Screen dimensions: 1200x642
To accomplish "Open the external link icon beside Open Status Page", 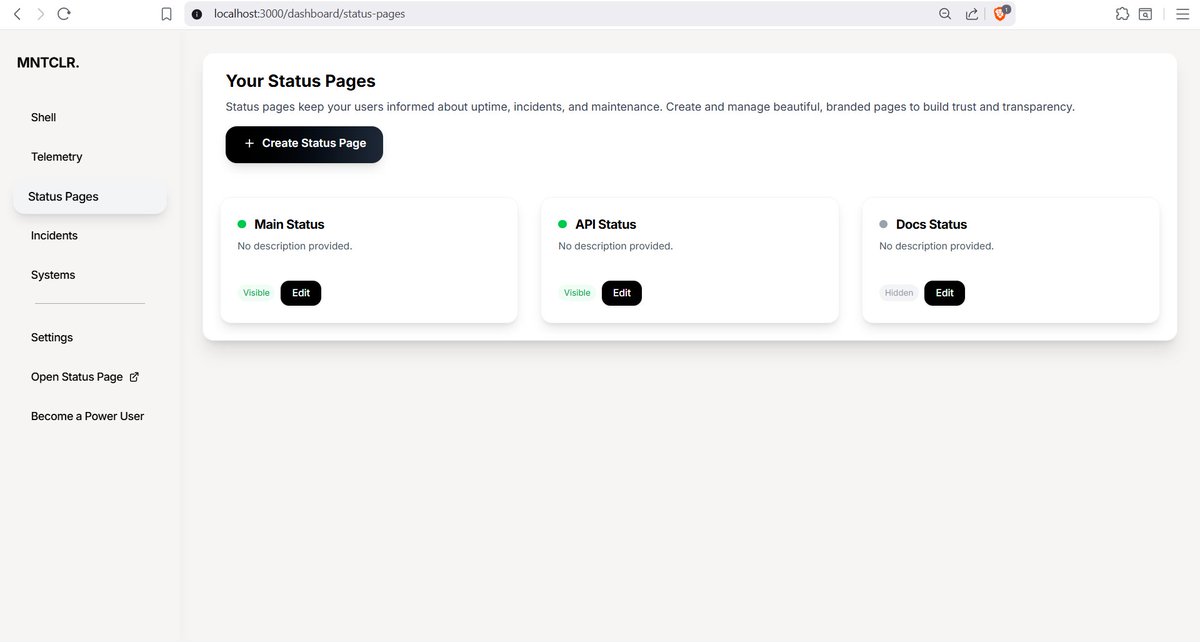I will (135, 377).
